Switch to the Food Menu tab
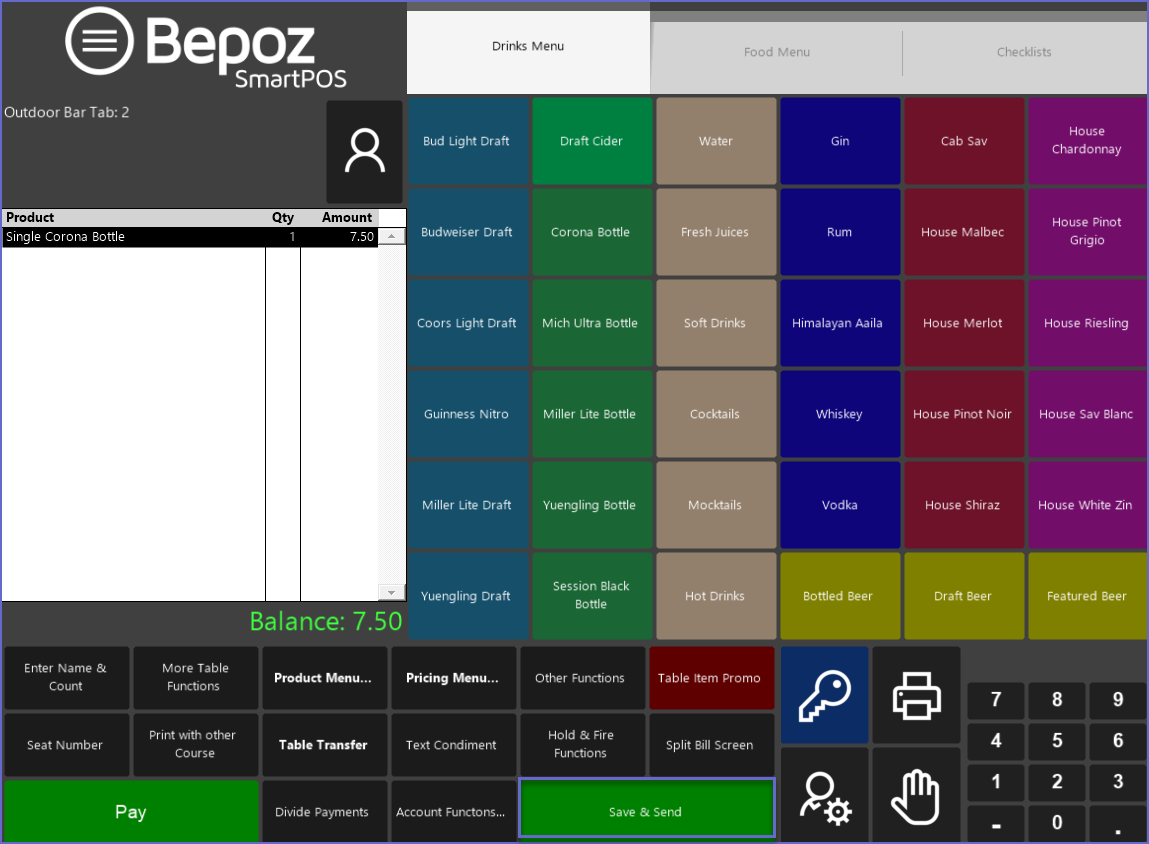Screen dimensions: 1149x844 [776, 52]
